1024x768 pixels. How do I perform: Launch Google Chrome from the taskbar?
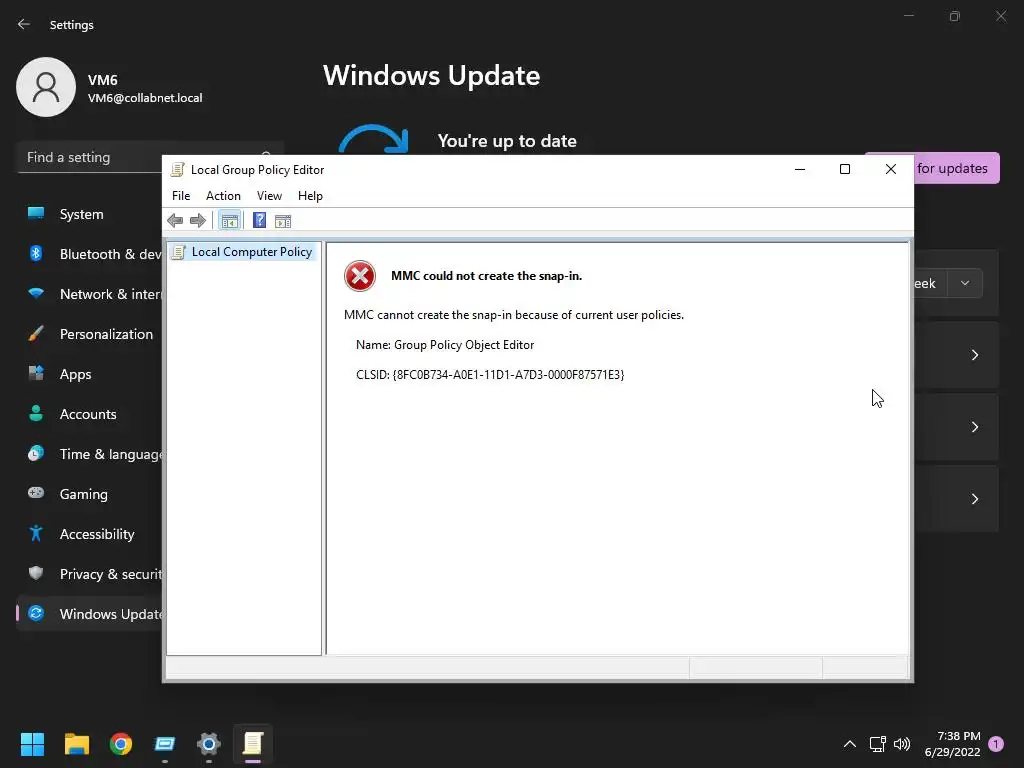coord(121,744)
